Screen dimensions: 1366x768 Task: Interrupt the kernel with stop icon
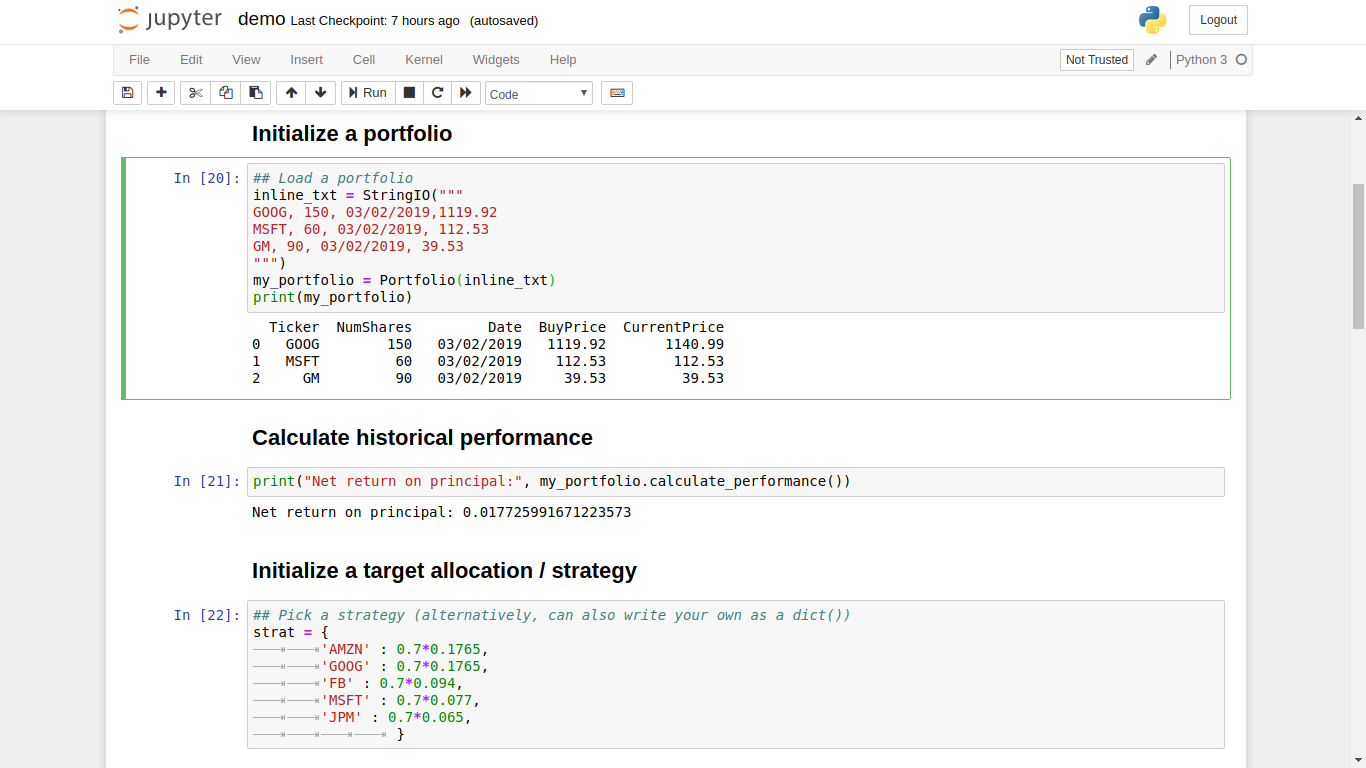(x=409, y=93)
